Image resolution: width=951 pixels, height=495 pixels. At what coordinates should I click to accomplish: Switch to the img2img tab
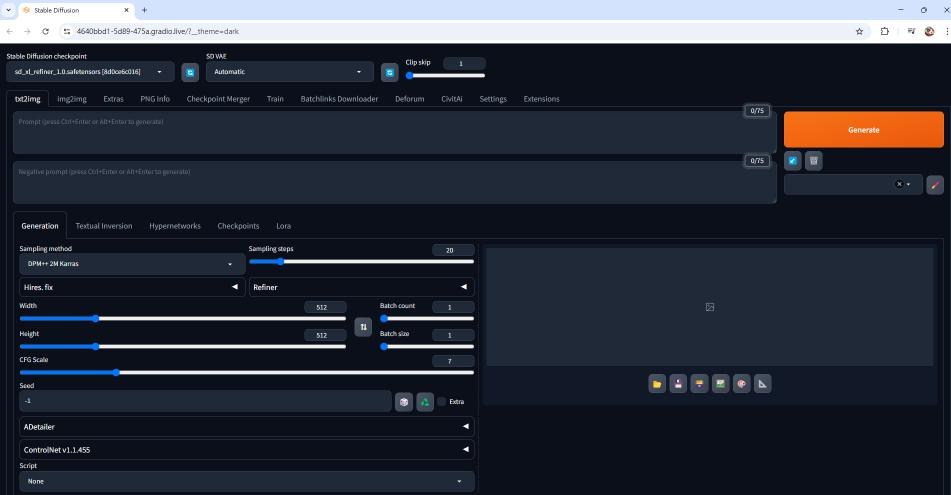click(71, 99)
